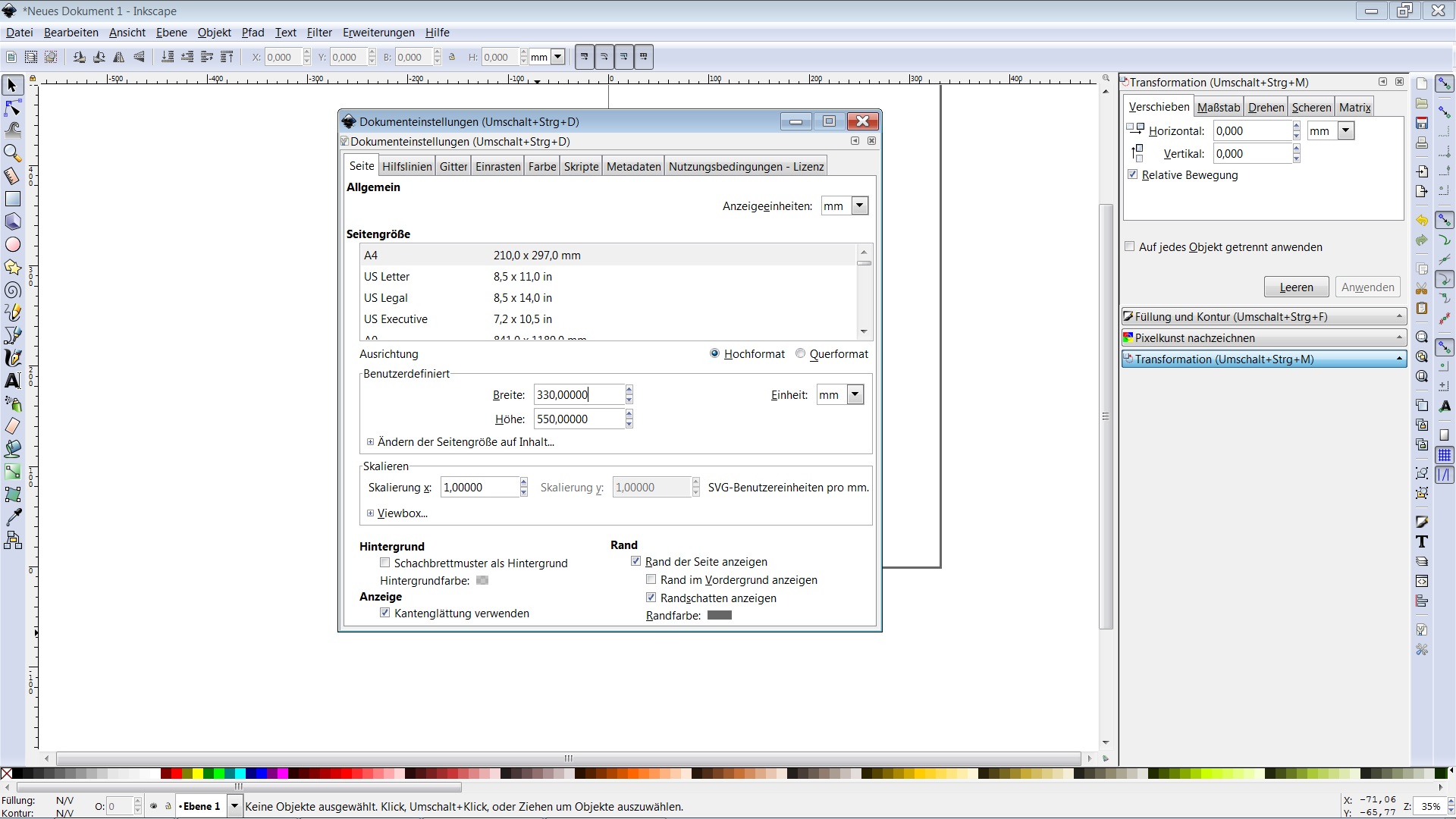Toggle Rand der Seite anzeigen checkbox
1456x819 pixels.
pyautogui.click(x=635, y=561)
